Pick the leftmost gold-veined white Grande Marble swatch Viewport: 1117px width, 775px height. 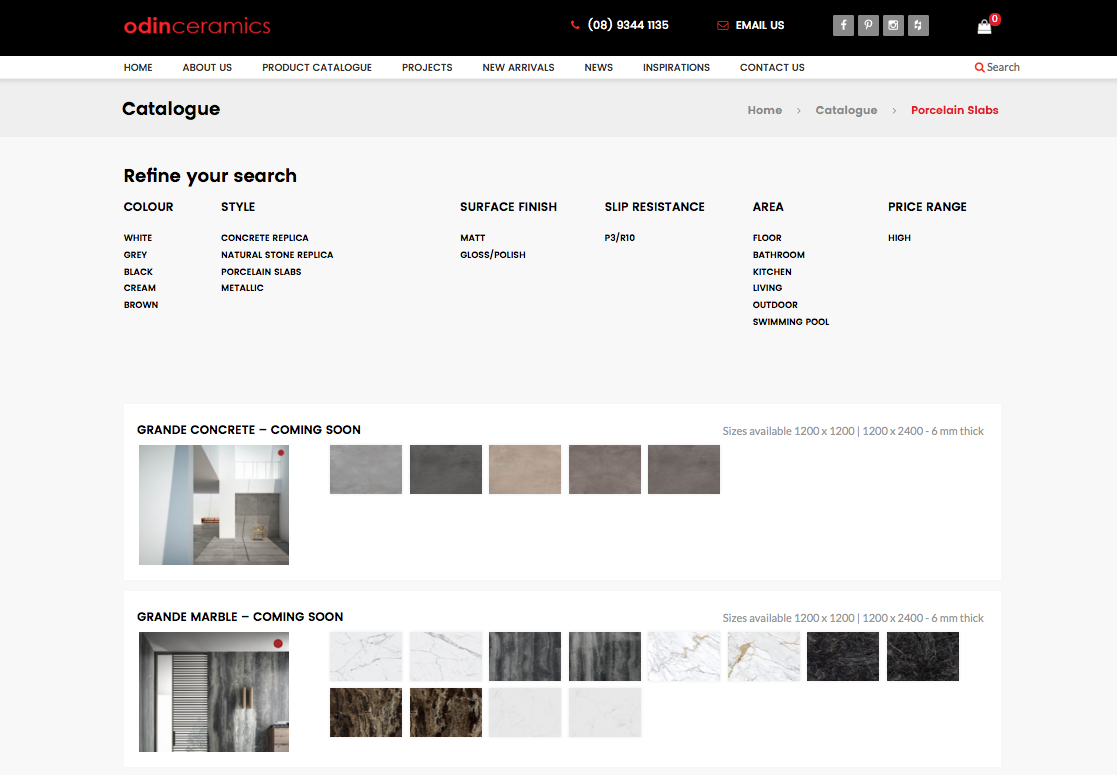[x=684, y=656]
